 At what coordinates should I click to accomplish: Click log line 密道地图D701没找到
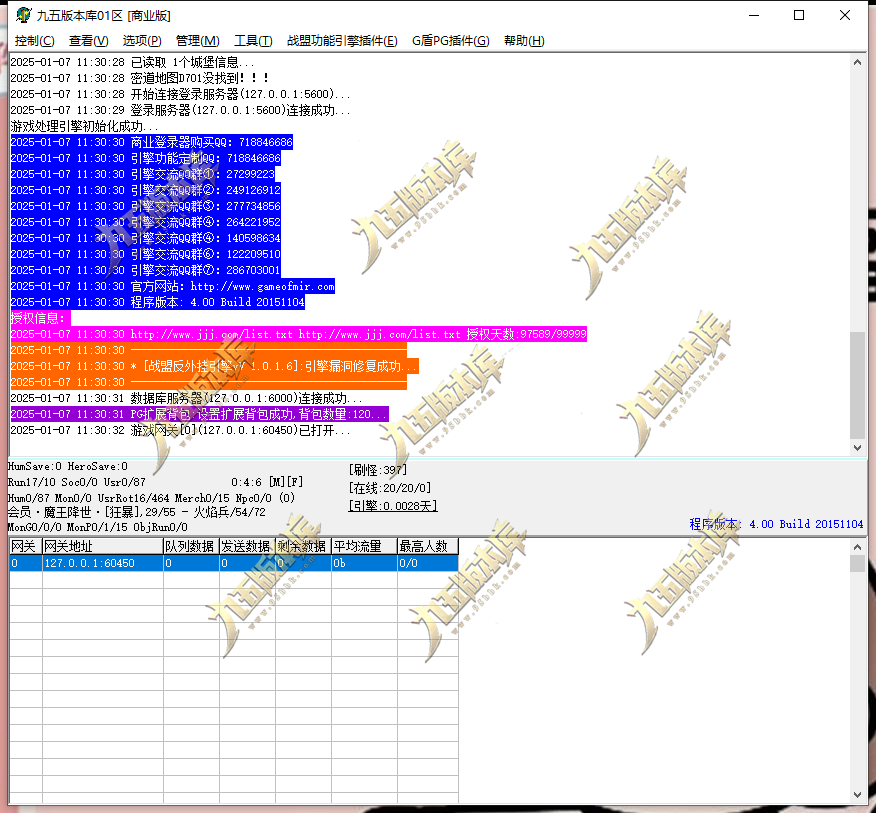[140, 78]
